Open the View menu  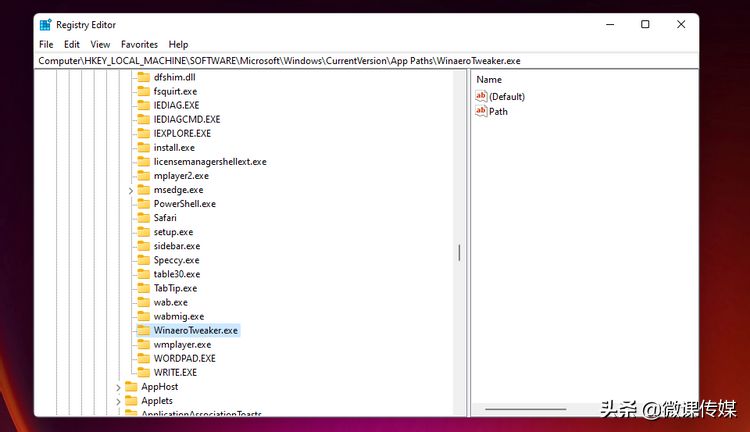tap(100, 44)
